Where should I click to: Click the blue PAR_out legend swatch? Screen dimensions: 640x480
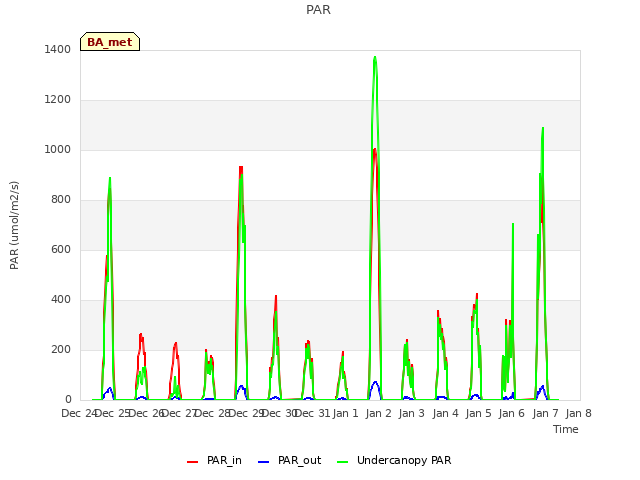(263, 462)
